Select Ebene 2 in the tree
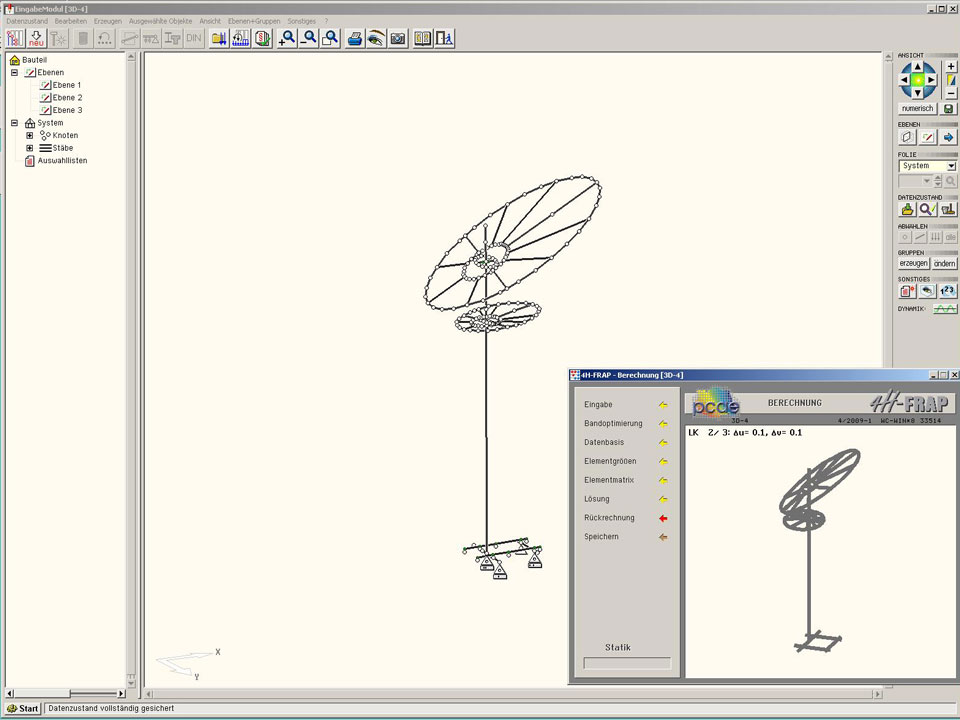 [67, 98]
